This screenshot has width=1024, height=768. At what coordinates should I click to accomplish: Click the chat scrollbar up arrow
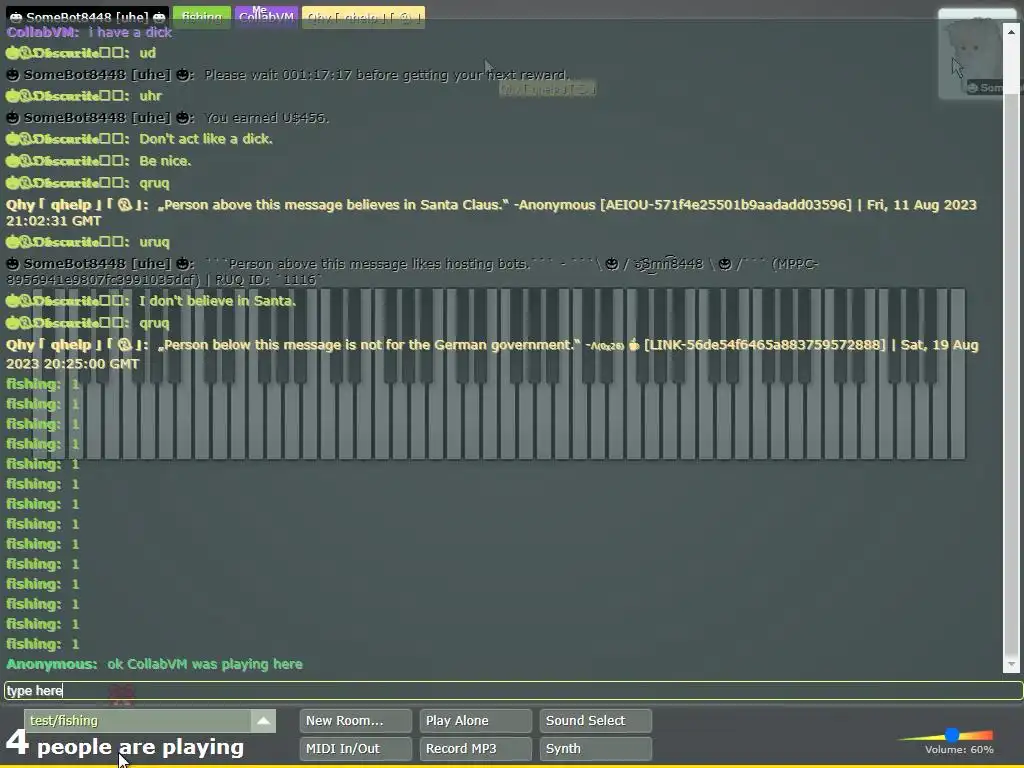pyautogui.click(x=1011, y=31)
